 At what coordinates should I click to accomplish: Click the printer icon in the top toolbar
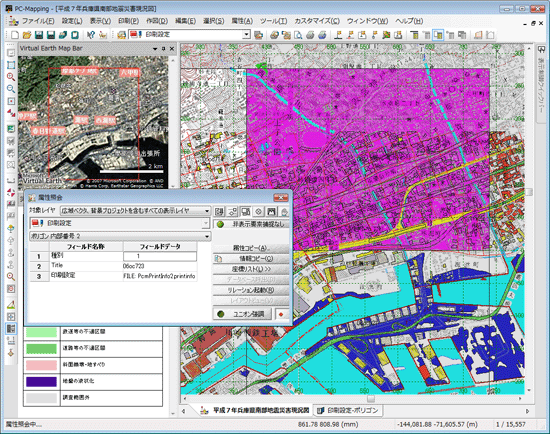click(x=310, y=35)
